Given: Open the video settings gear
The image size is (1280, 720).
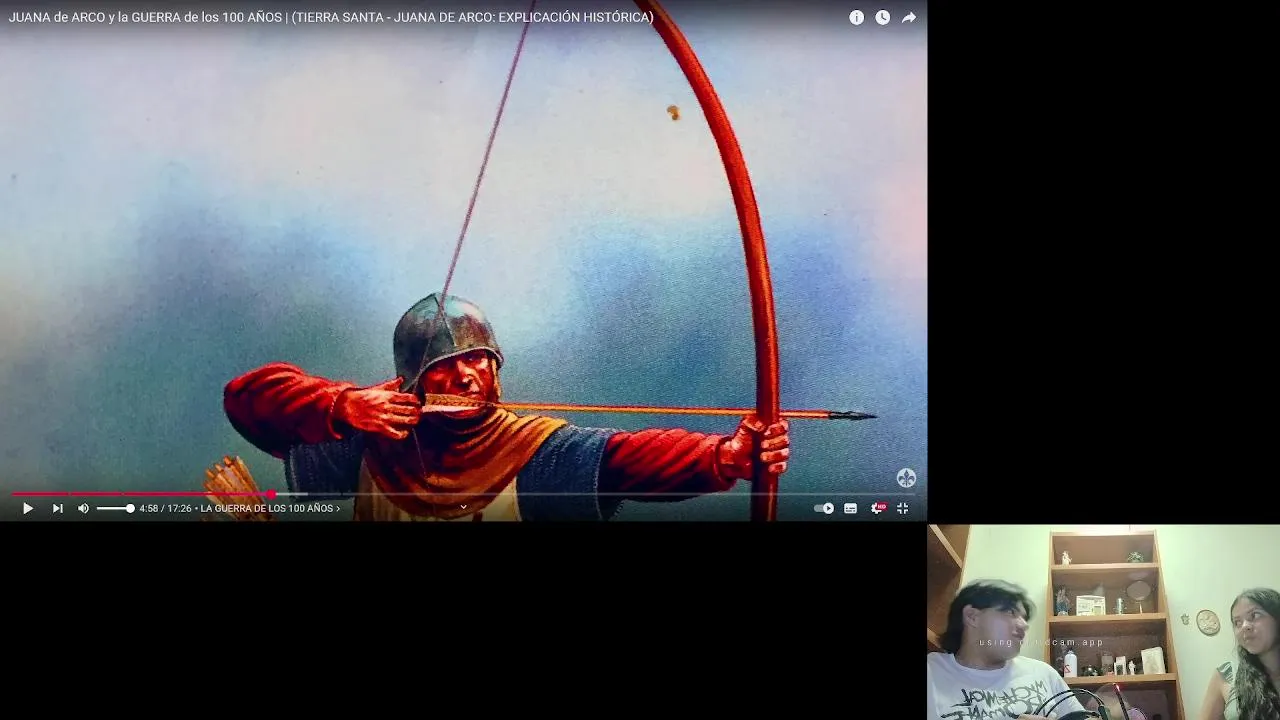Looking at the screenshot, I should 877,508.
